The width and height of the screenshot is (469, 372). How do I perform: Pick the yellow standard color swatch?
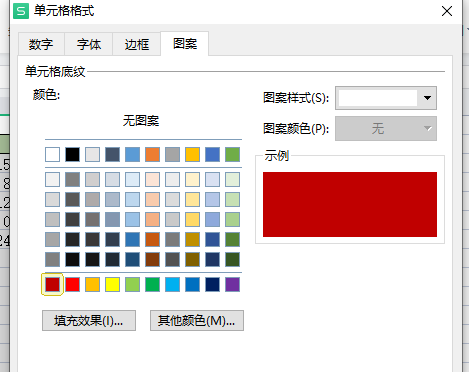pos(112,285)
